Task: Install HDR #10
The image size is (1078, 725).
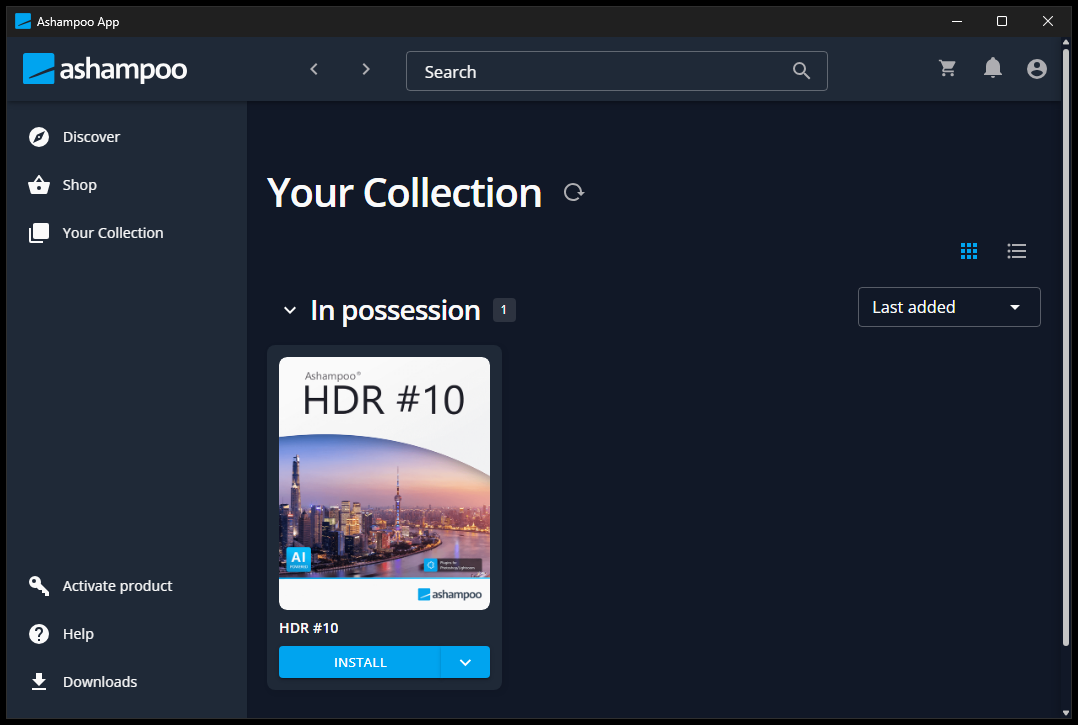Action: (360, 662)
